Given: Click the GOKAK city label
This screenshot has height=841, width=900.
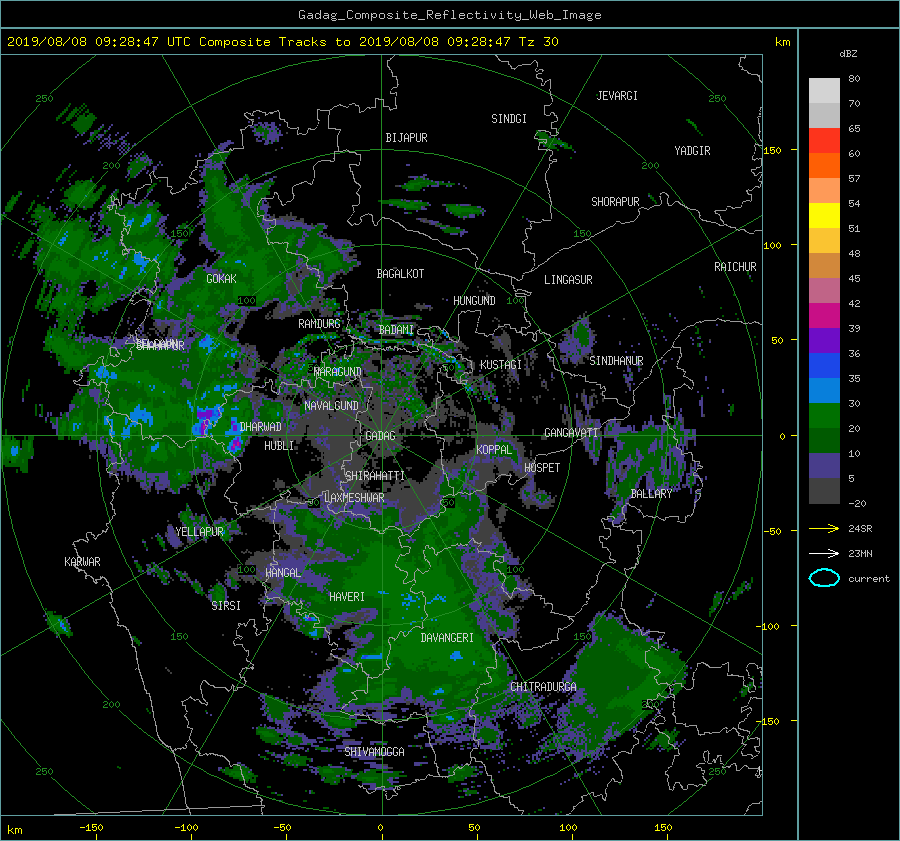Looking at the screenshot, I should 222,279.
